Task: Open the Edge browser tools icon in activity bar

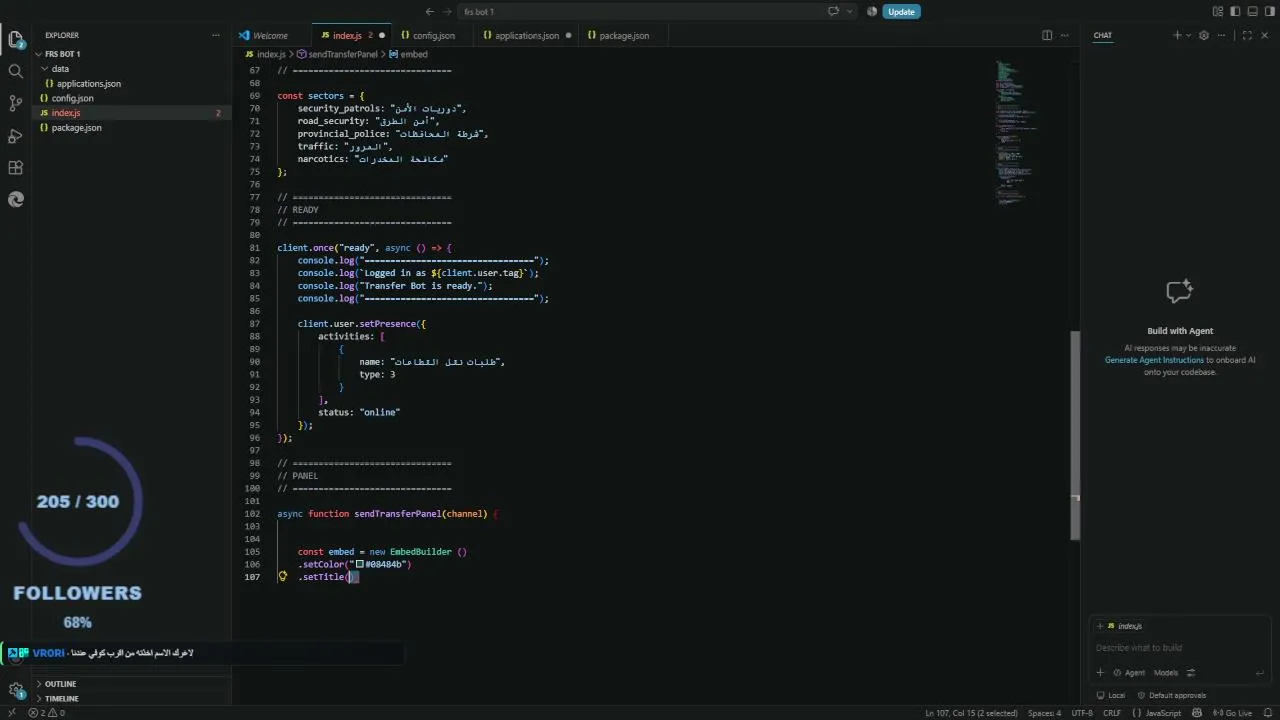Action: [x=16, y=199]
